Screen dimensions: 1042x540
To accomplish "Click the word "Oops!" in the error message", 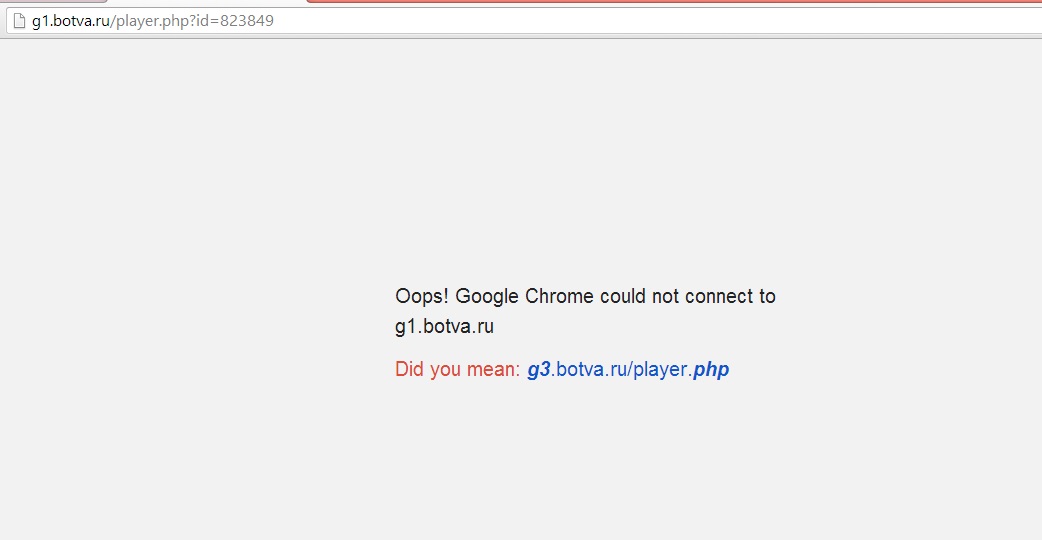I will click(x=422, y=296).
